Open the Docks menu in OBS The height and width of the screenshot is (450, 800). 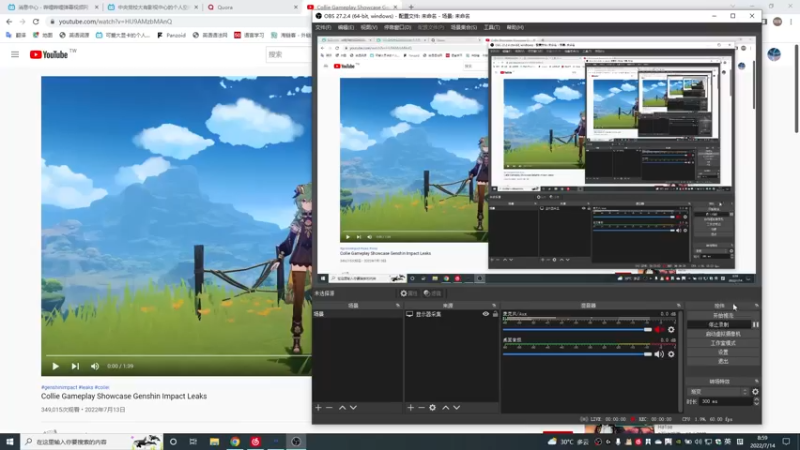tap(397, 28)
